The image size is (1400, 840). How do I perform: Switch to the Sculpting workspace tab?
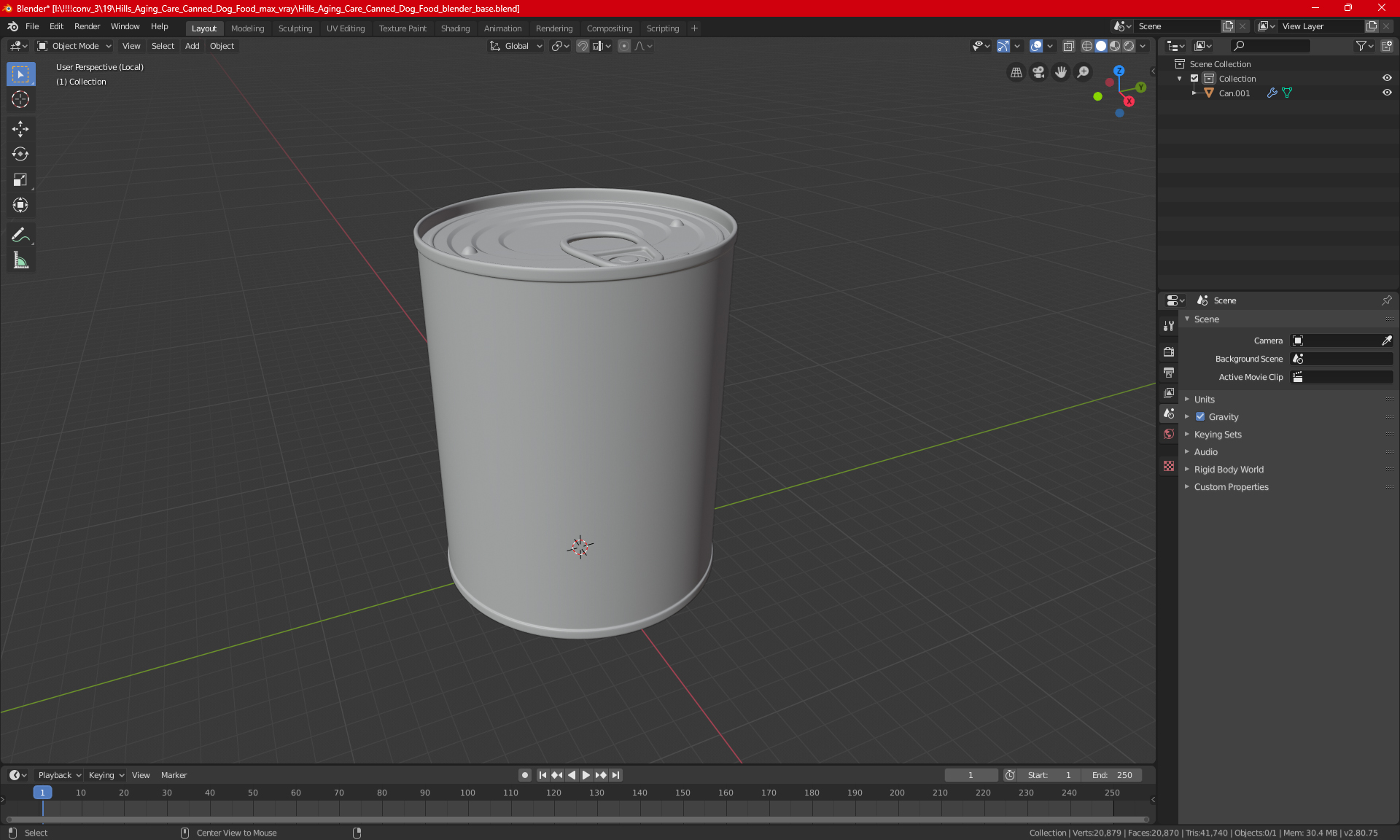click(295, 28)
